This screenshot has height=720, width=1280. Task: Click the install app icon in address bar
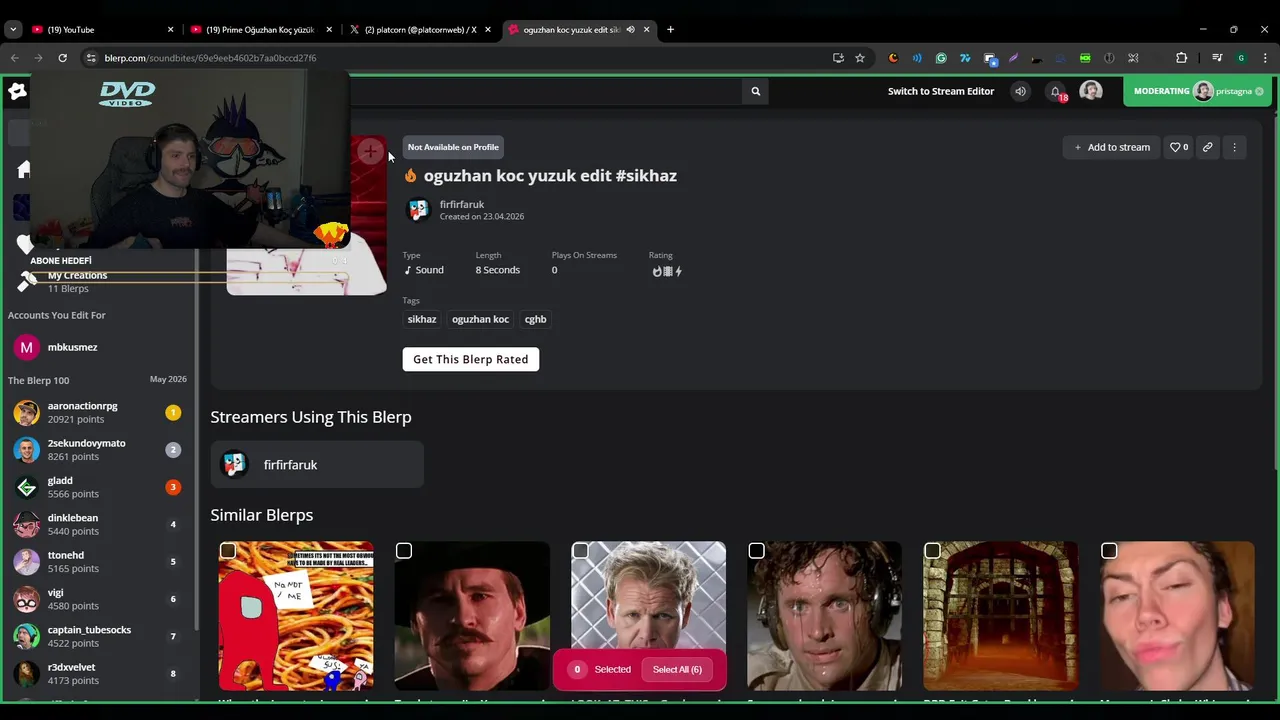838,58
